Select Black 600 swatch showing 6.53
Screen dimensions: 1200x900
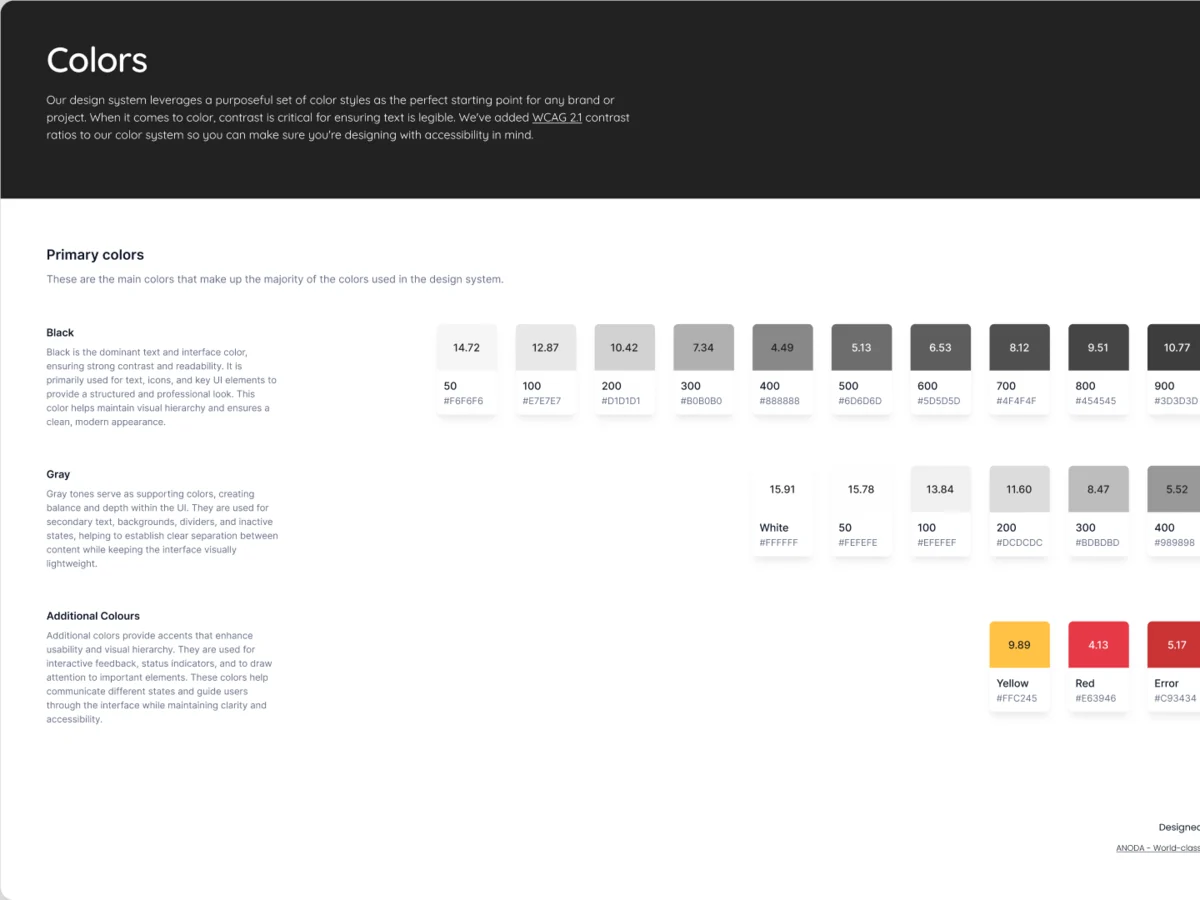pos(941,348)
